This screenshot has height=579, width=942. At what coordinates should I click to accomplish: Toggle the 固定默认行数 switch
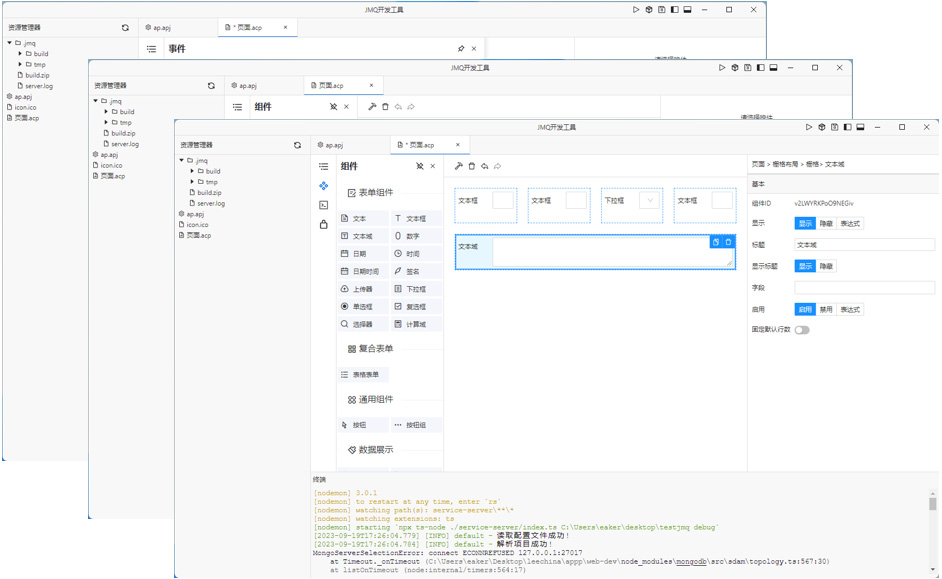(802, 330)
